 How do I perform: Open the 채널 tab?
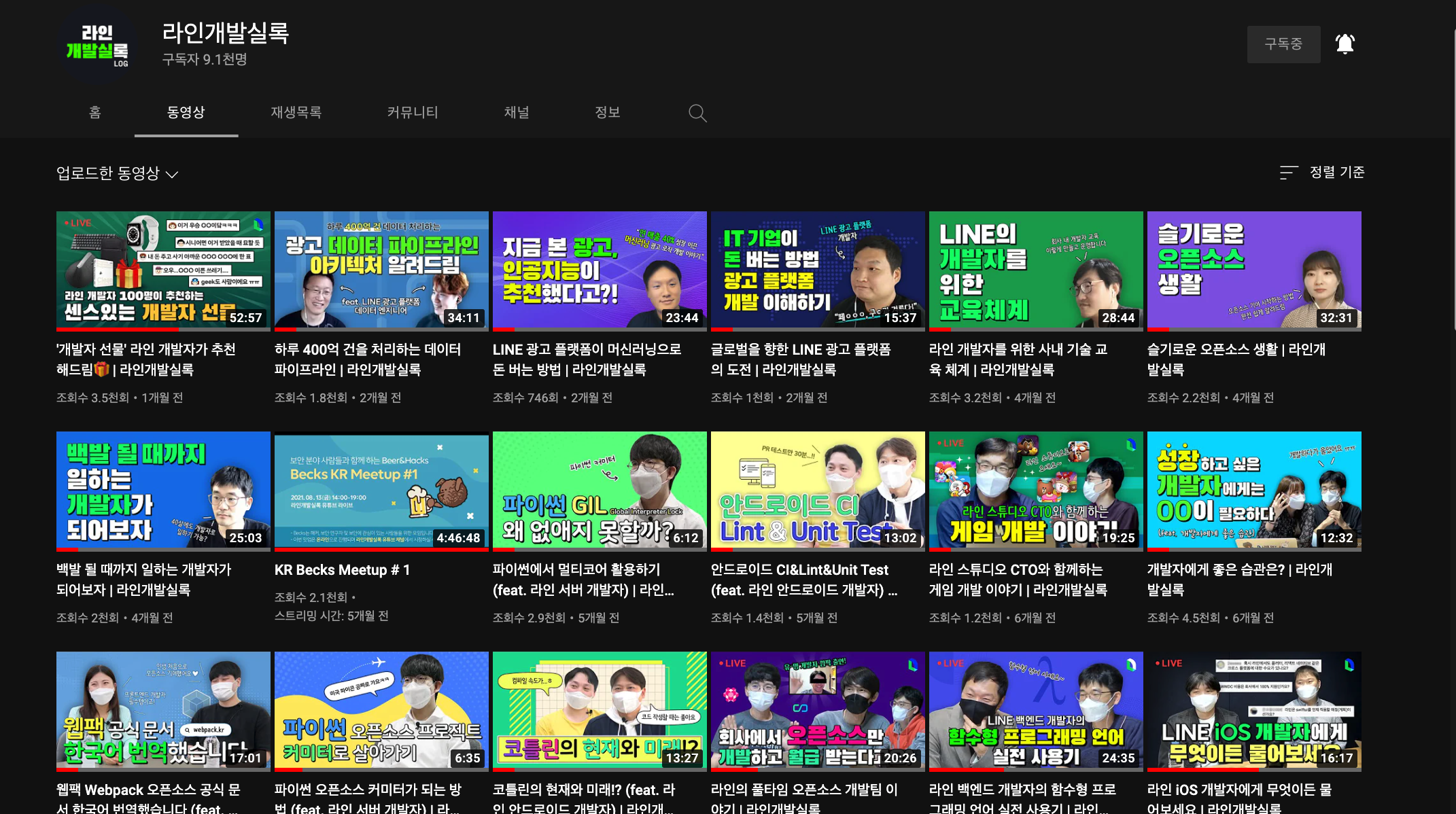(x=517, y=112)
